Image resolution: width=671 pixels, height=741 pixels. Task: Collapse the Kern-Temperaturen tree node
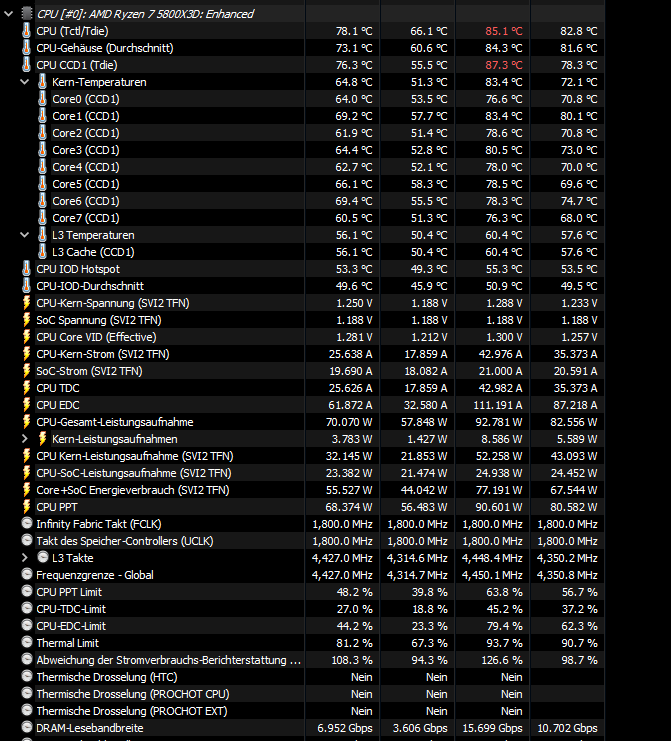point(25,82)
